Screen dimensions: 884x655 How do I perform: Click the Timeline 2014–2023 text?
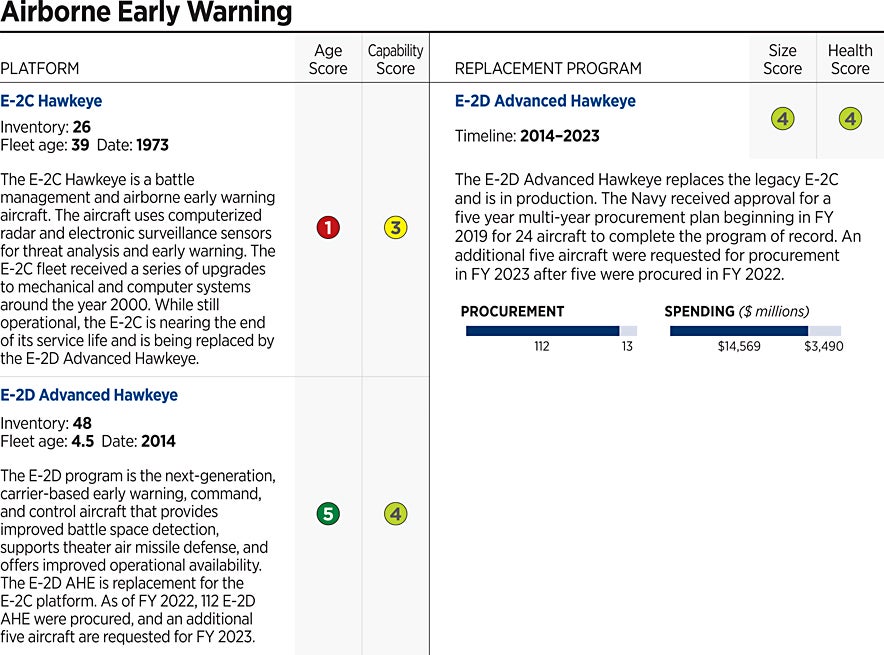pyautogui.click(x=527, y=136)
